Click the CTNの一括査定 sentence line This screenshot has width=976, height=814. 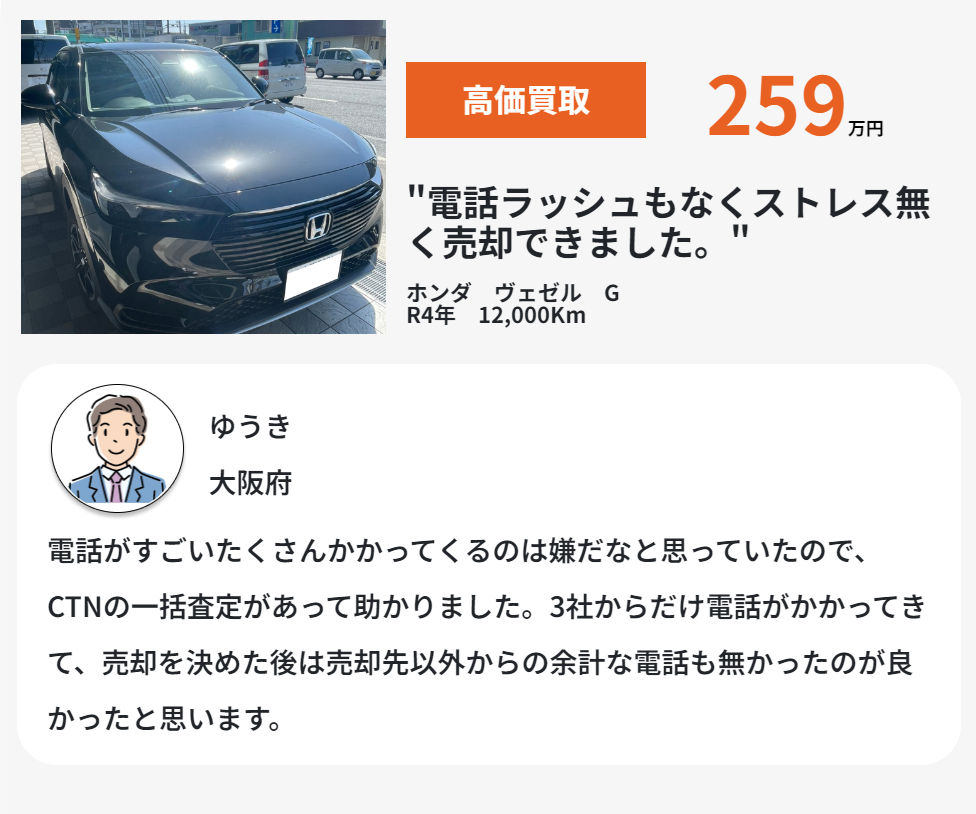pyautogui.click(x=487, y=607)
